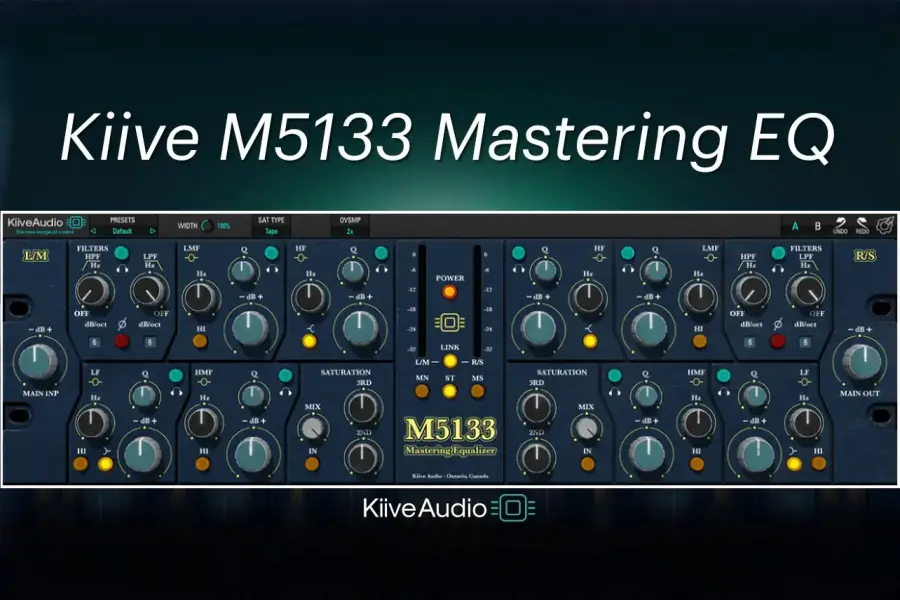Click L/M LF HI button
Viewport: 900px width, 600px height.
coord(81,464)
